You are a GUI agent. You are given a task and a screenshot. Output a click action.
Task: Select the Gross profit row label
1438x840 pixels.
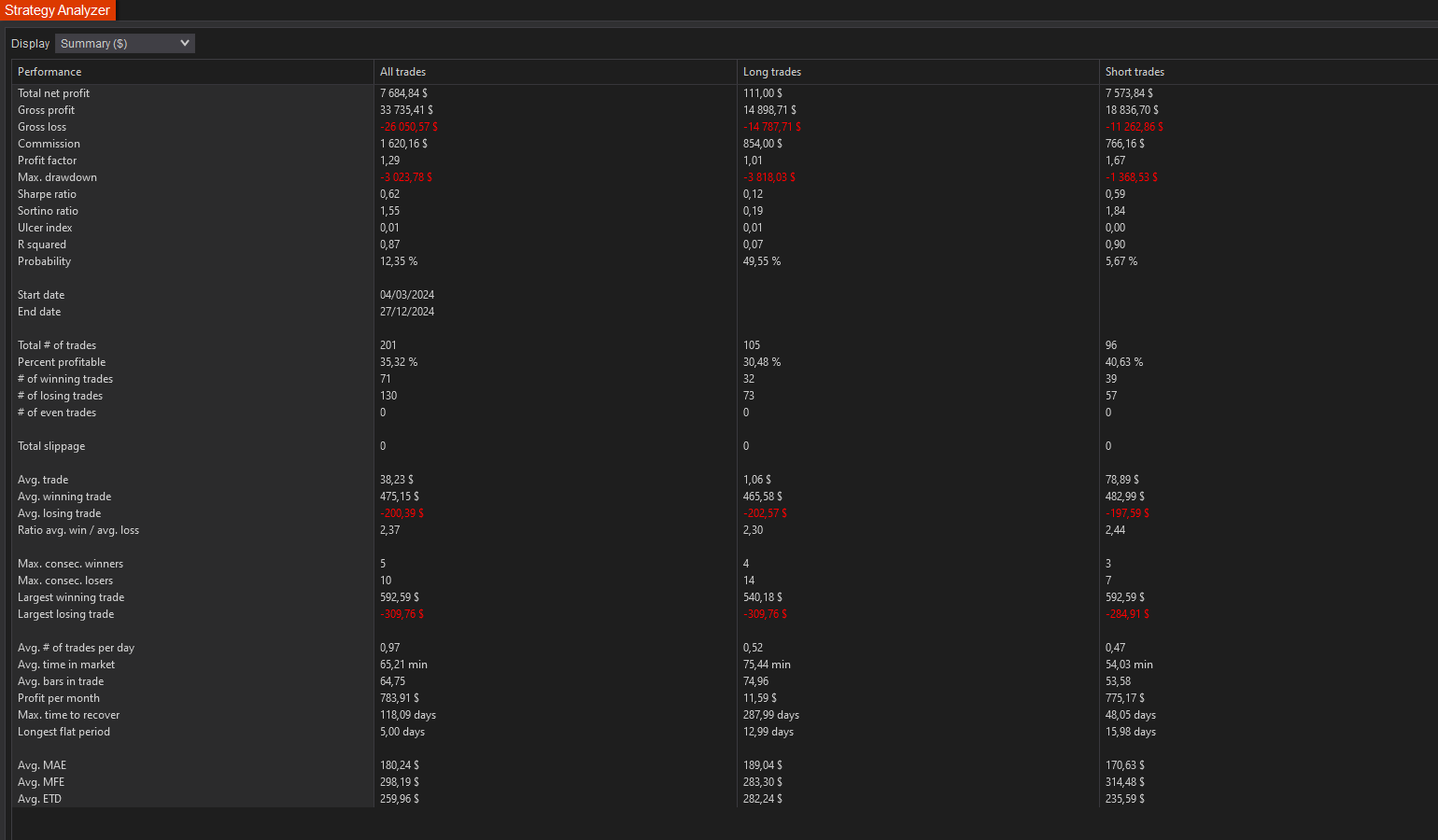tap(46, 110)
